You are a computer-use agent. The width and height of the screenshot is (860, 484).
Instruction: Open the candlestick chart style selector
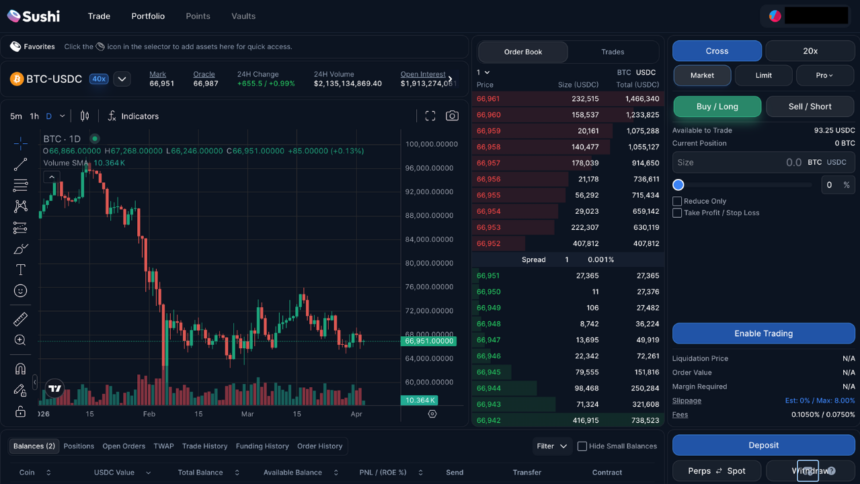pos(84,116)
